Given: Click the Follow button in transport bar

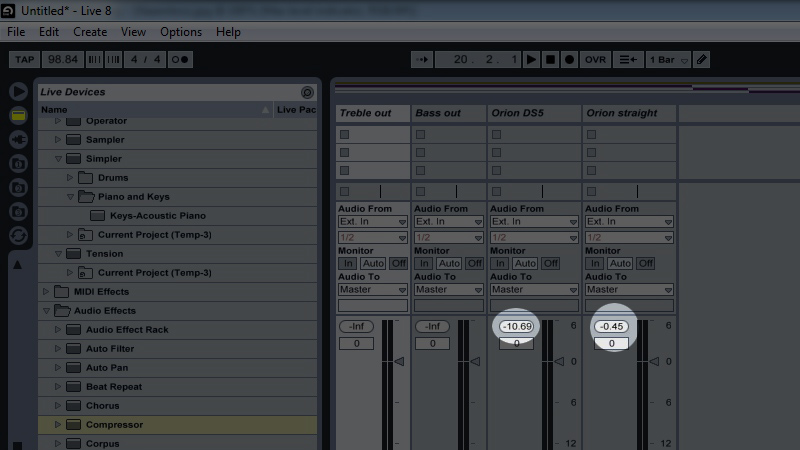Looking at the screenshot, I should tap(422, 60).
